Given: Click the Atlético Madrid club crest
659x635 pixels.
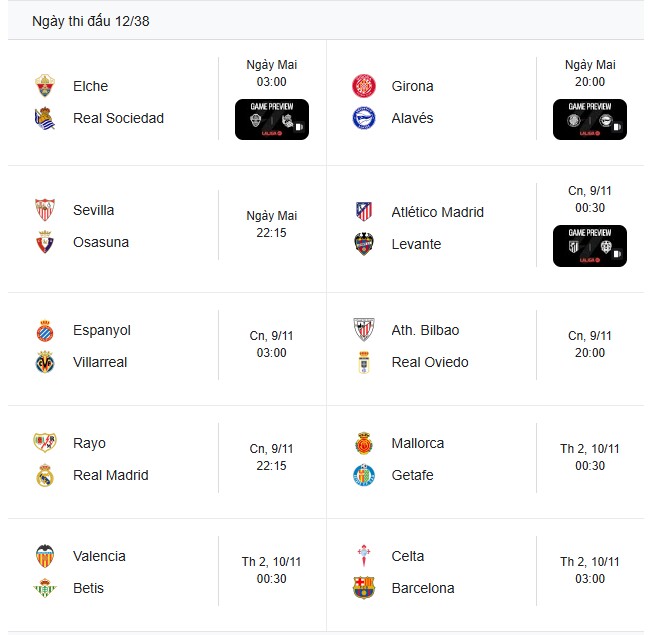Looking at the screenshot, I should (363, 212).
